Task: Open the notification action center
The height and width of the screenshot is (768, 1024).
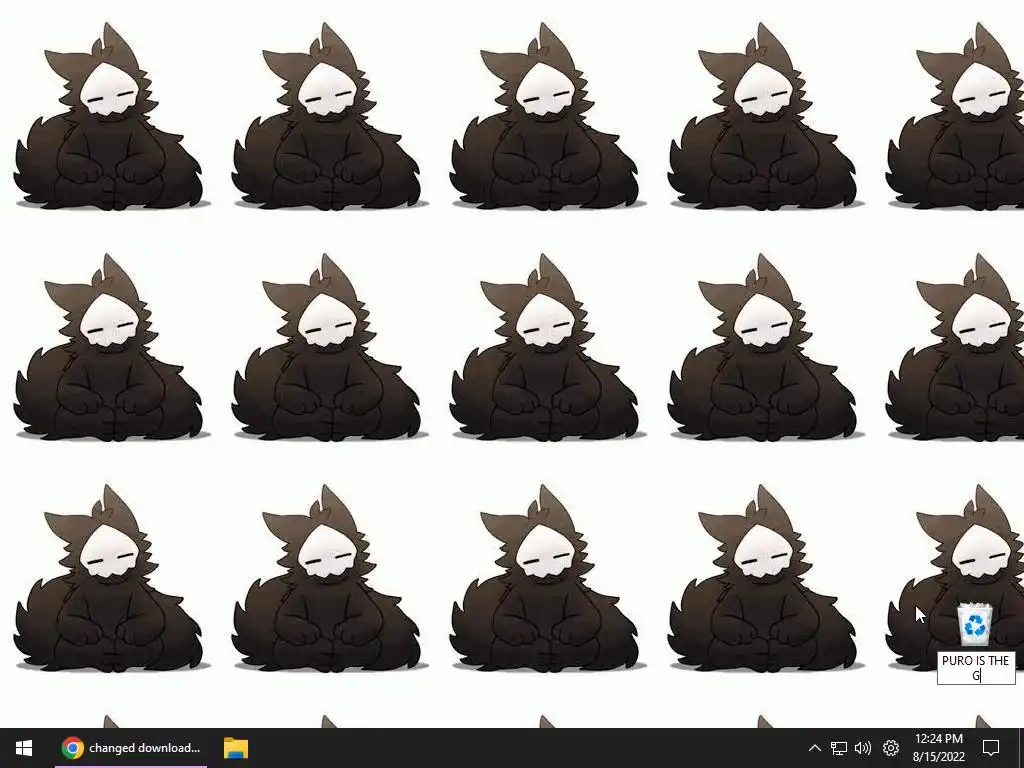Action: pyautogui.click(x=991, y=748)
